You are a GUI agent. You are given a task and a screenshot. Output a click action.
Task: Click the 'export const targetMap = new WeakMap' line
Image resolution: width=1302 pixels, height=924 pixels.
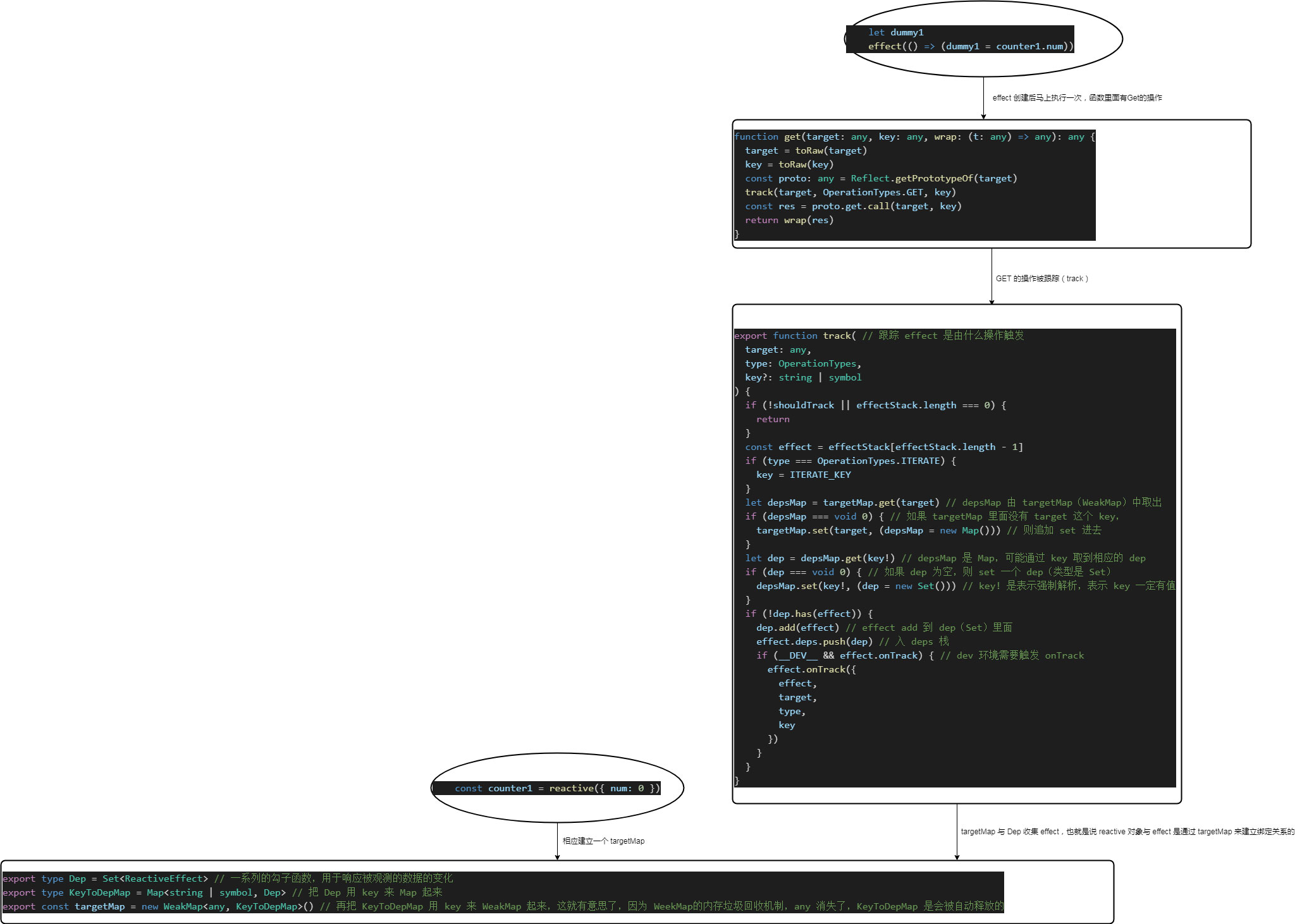point(158,906)
